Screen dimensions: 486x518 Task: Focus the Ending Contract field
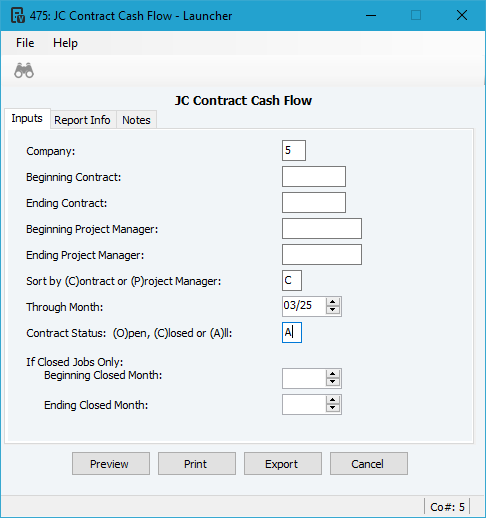point(314,202)
